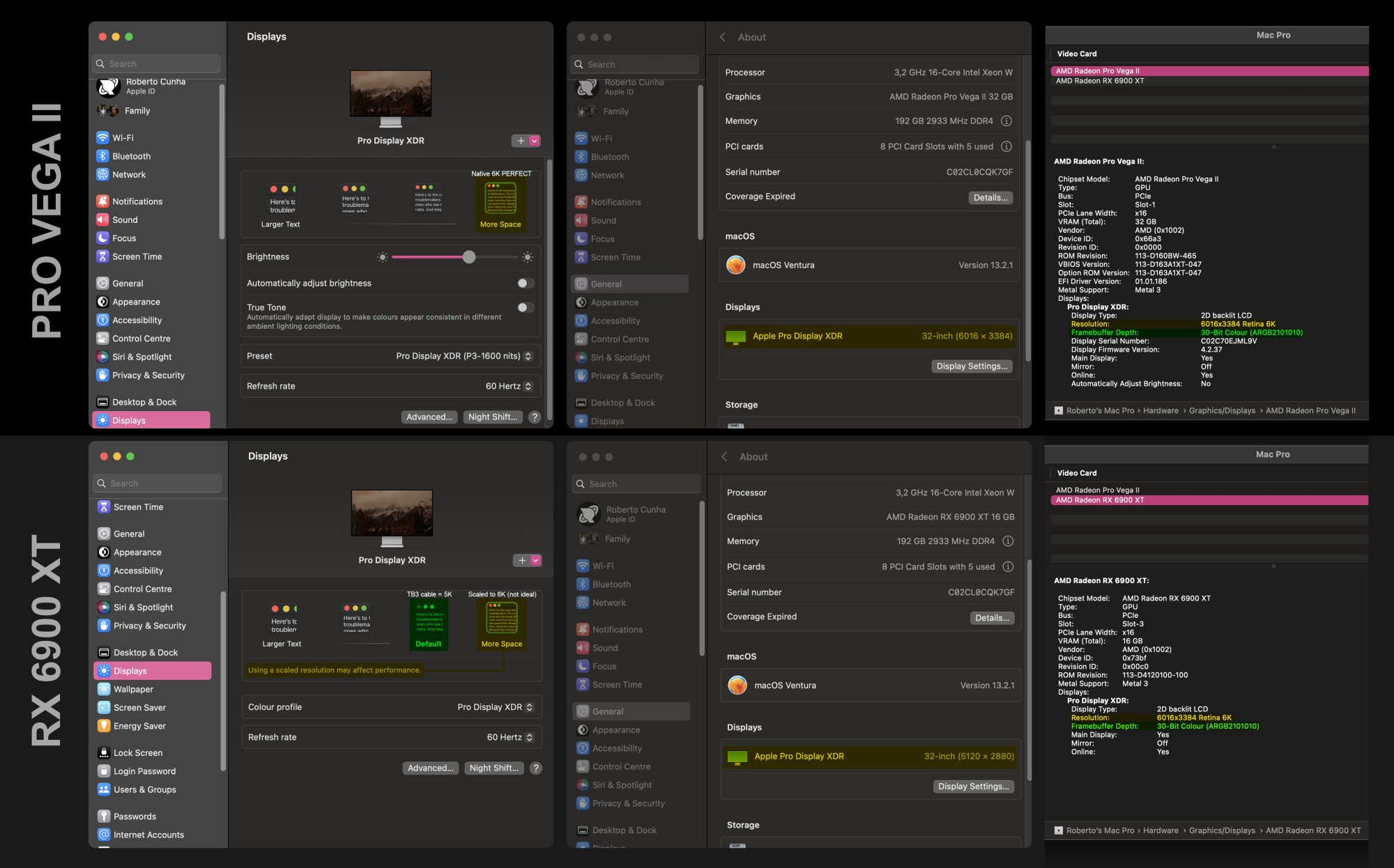Open Screen Saver in the sidebar
The height and width of the screenshot is (868, 1394).
pyautogui.click(x=139, y=707)
